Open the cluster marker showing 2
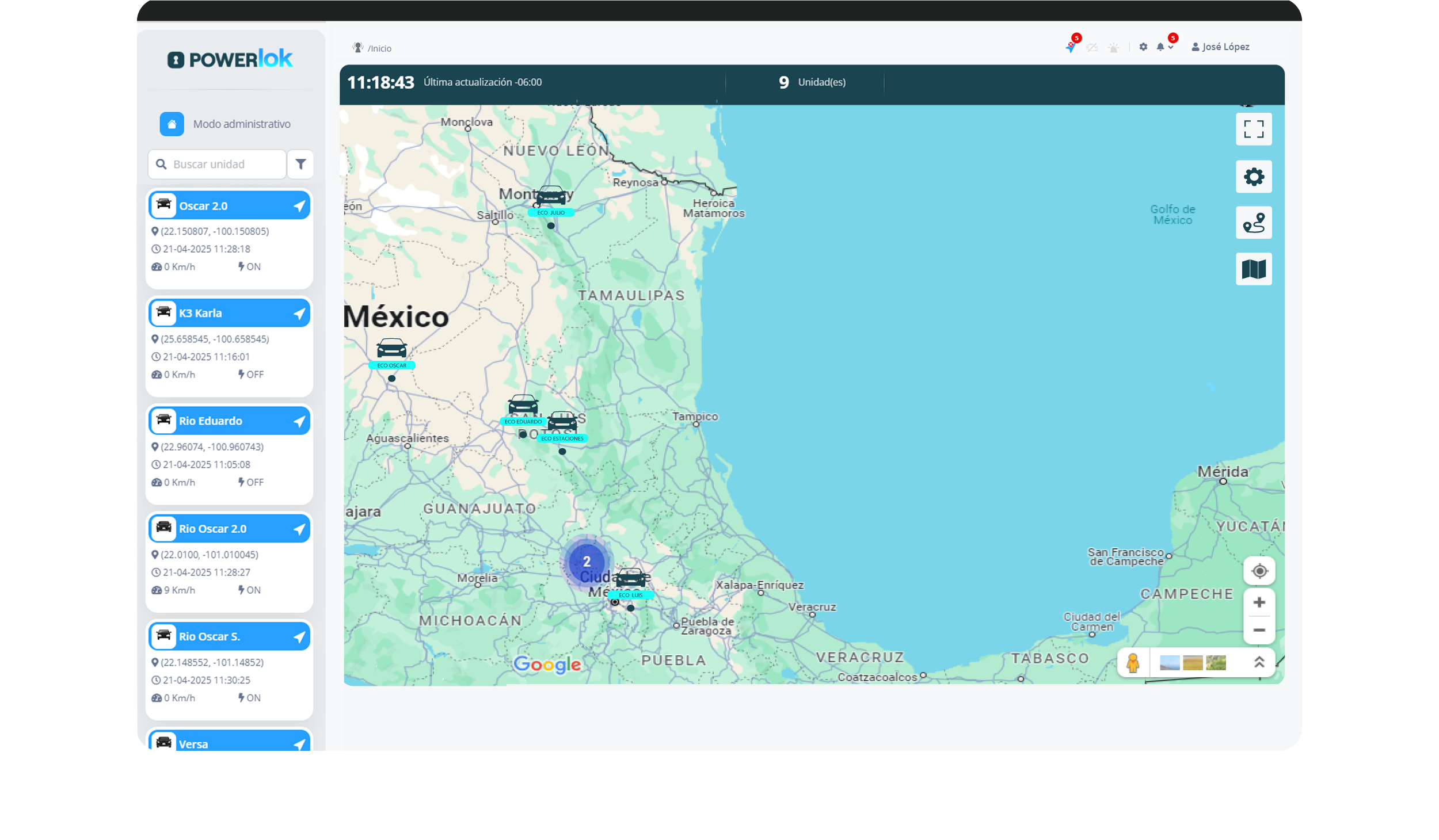Viewport: 1439px width, 840px height. click(586, 562)
